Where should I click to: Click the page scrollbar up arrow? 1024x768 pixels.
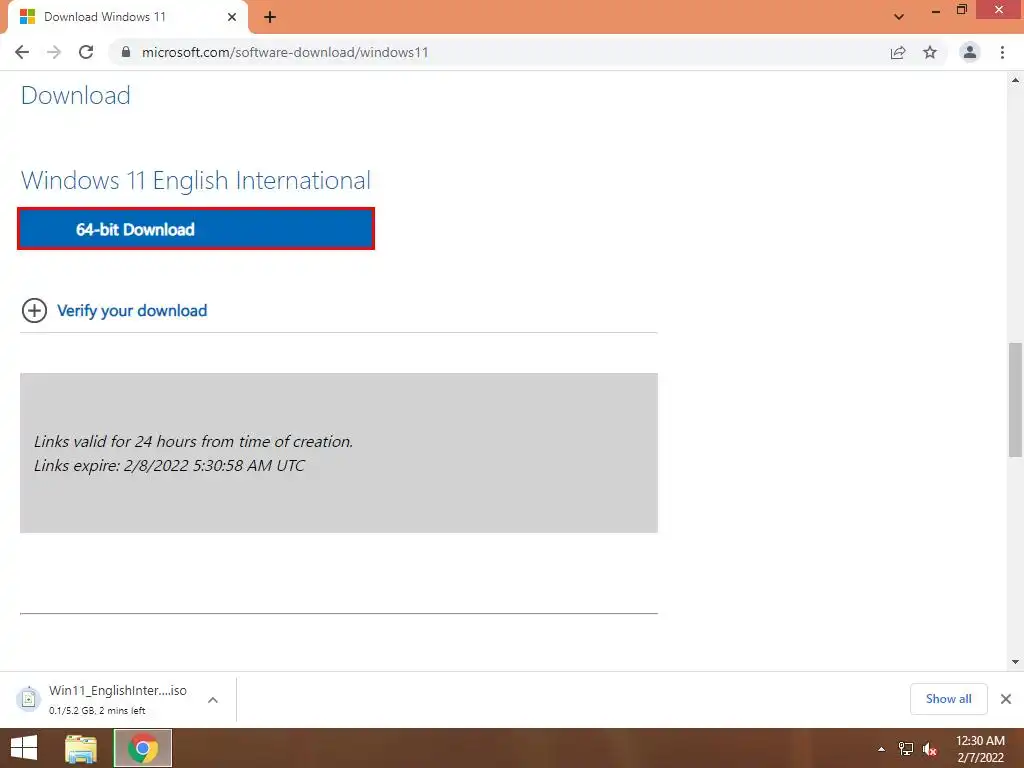(x=1015, y=80)
